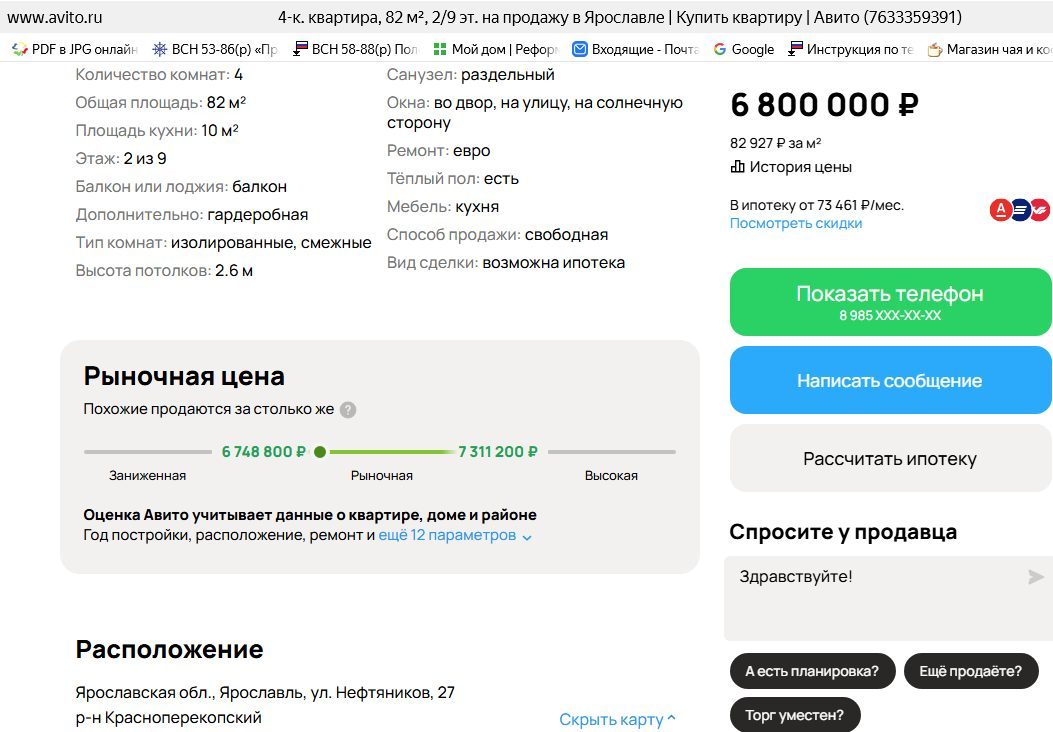Viewport: 1053px width, 732px height.
Task: Click the Здравствуйте message input field
Action: tap(888, 598)
